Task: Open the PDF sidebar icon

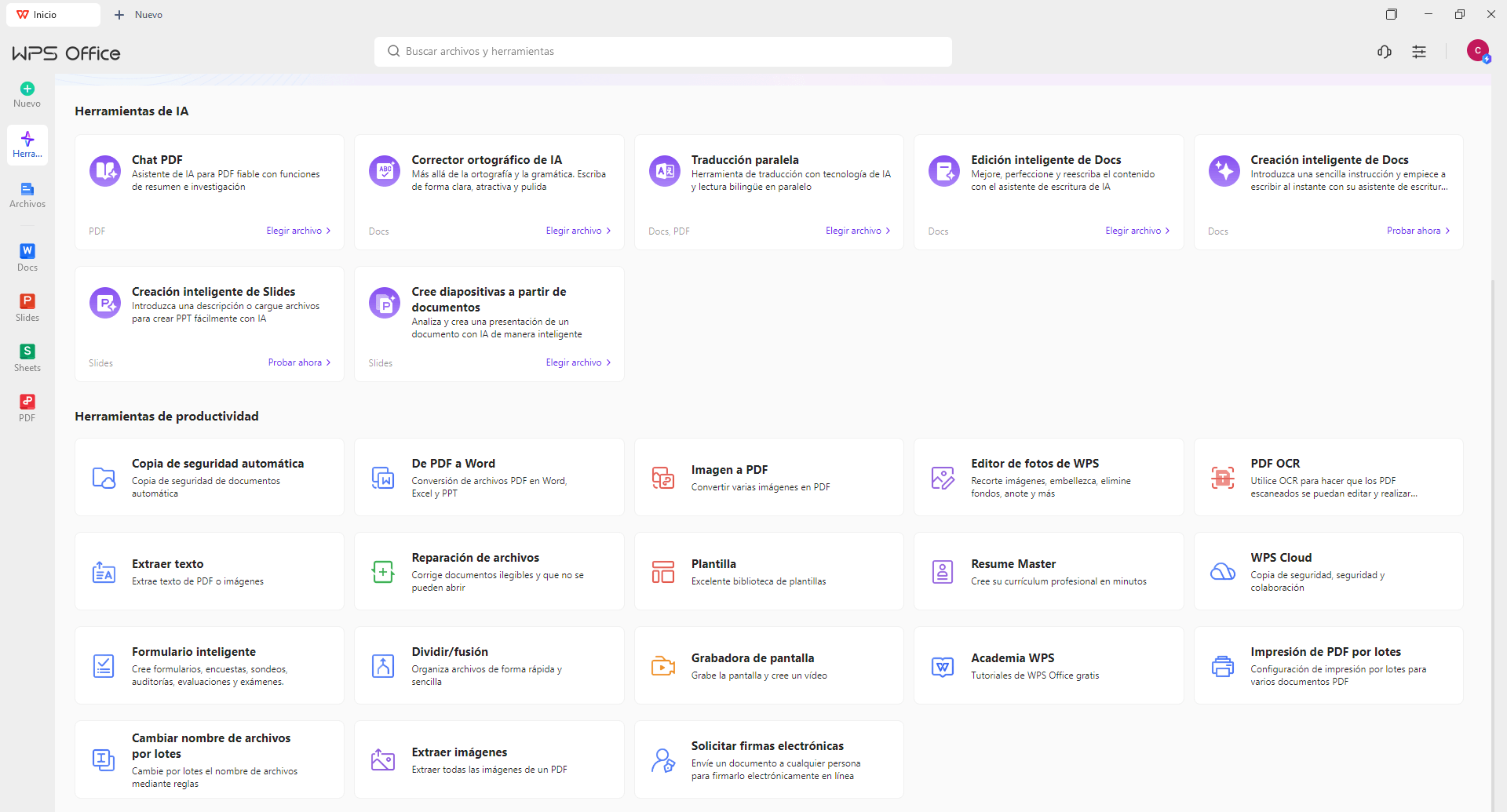Action: (27, 407)
